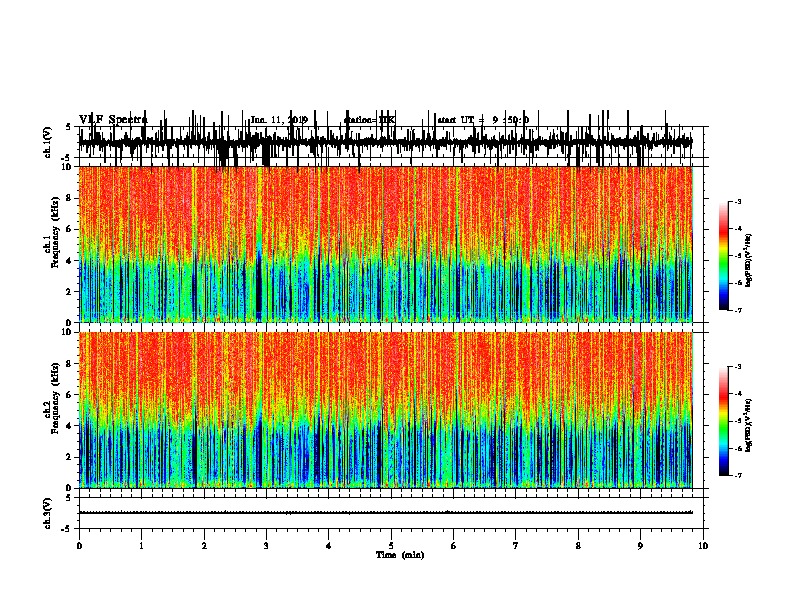Click the '-3' label on ch.1 colorbar
This screenshot has height=612, width=792.
pyautogui.click(x=738, y=201)
